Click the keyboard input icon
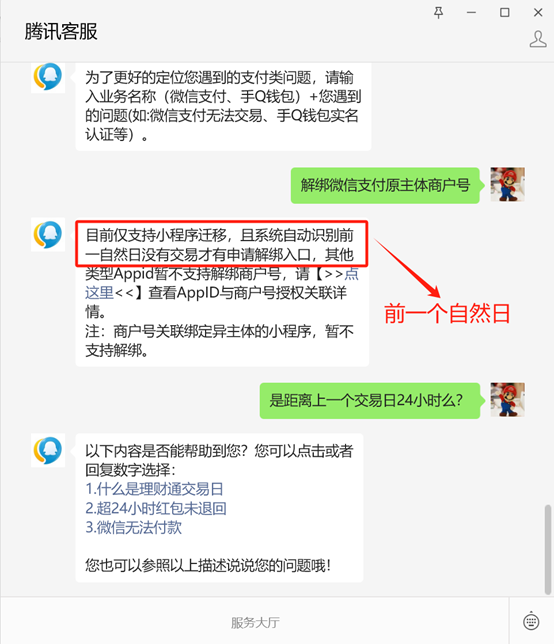 pos(531,621)
